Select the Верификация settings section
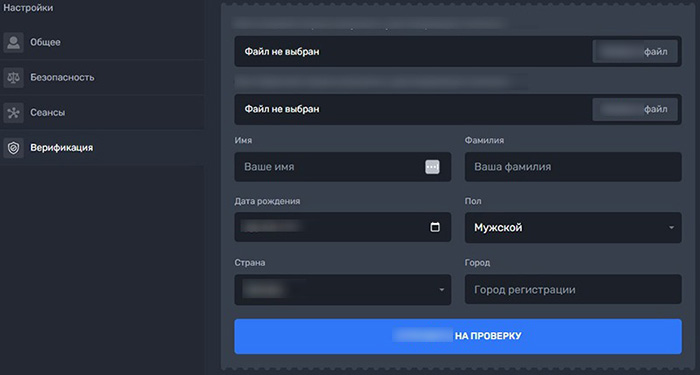Image resolution: width=700 pixels, height=375 pixels. pos(102,148)
